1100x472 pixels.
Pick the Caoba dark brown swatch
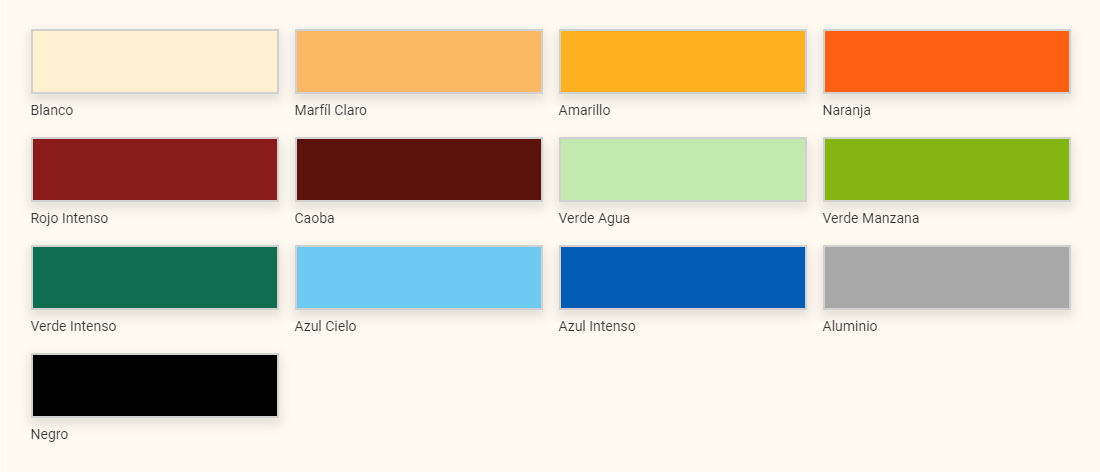[x=419, y=170]
